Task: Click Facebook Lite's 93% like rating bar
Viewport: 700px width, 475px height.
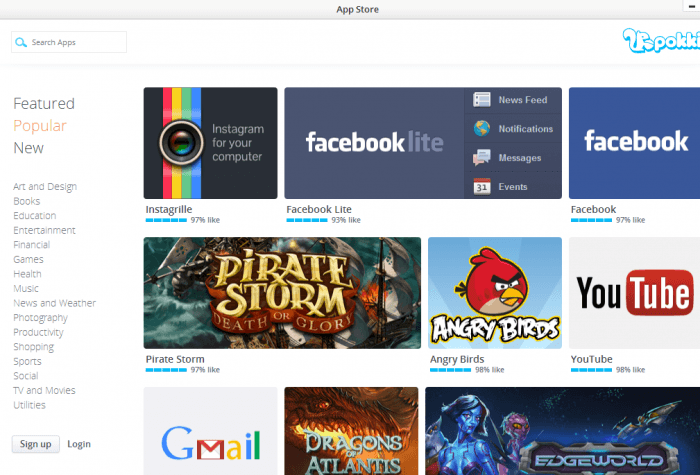Action: [x=307, y=220]
